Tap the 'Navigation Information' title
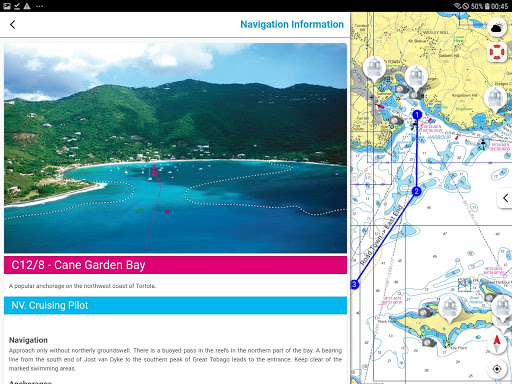Image resolution: width=512 pixels, height=384 pixels. click(292, 24)
